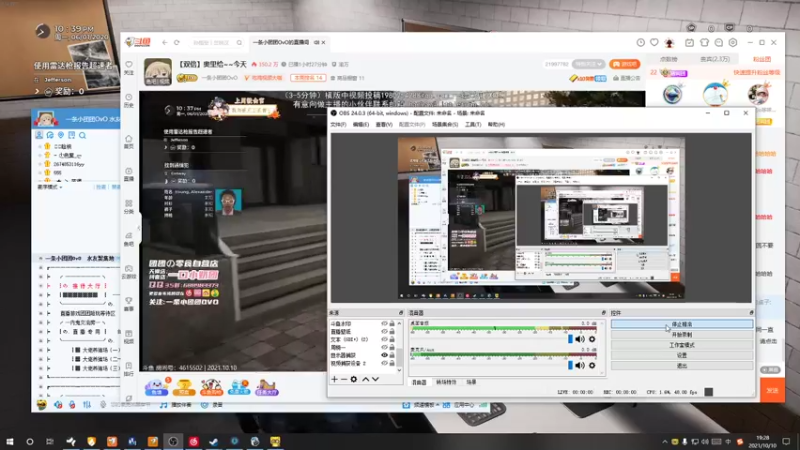Pop out the OBS controls dock
The image size is (800, 450).
[x=751, y=313]
